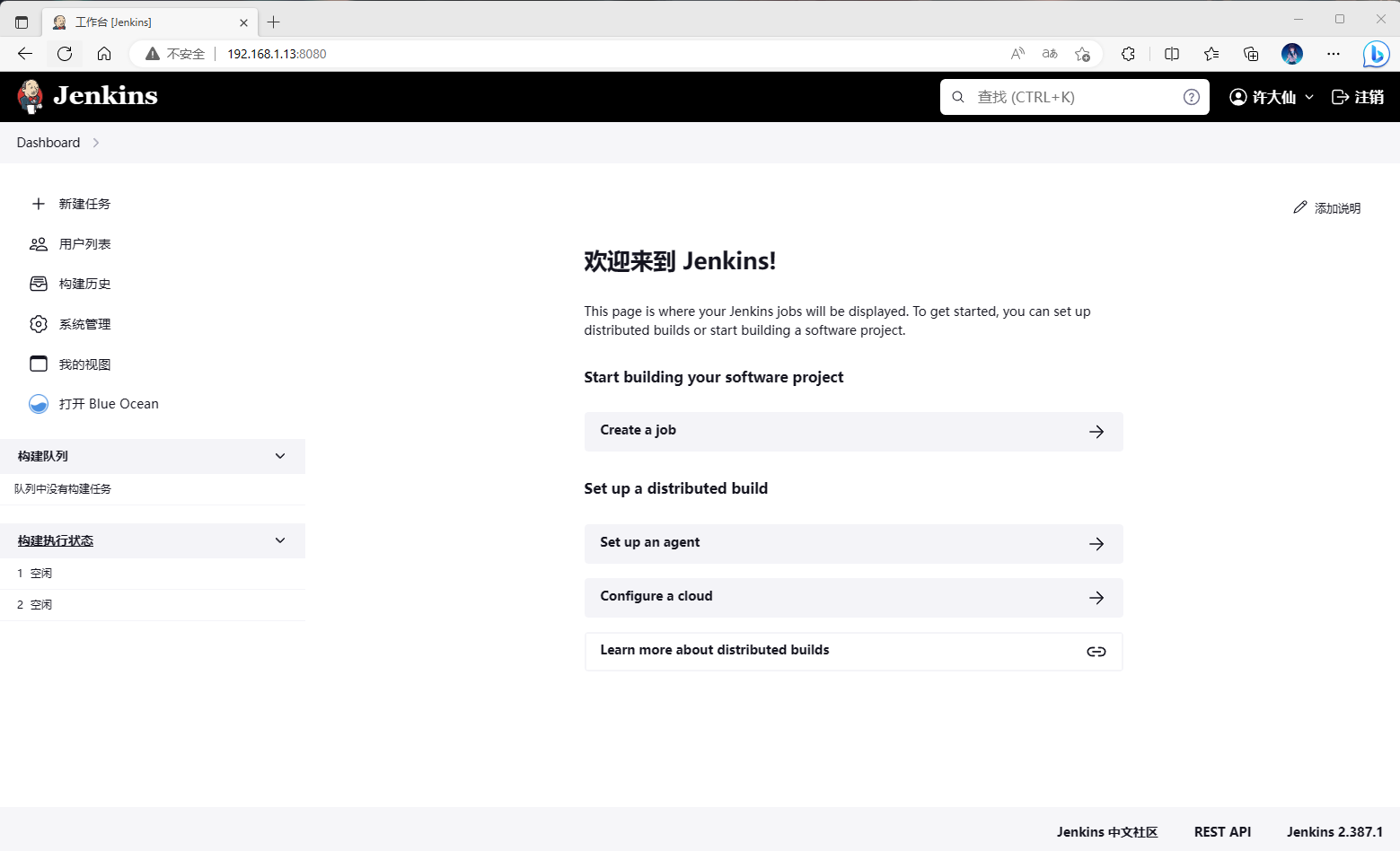Viewport: 1400px width, 851px height.
Task: Click the browser home icon
Action: pos(104,54)
